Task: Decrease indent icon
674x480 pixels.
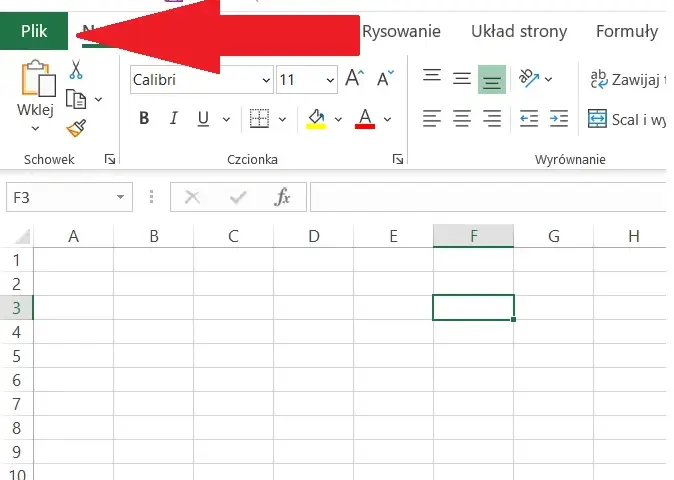Action: [x=529, y=119]
